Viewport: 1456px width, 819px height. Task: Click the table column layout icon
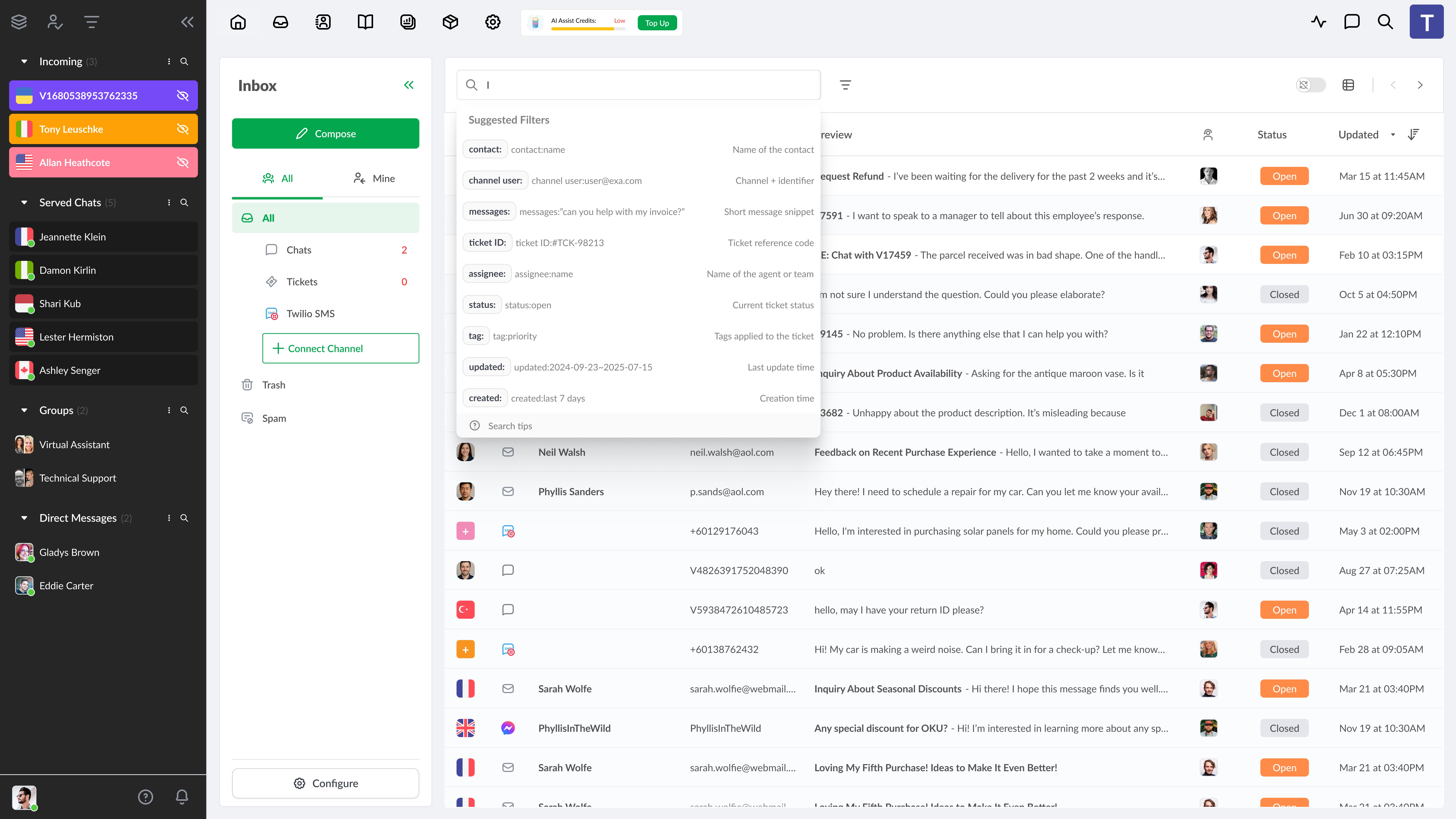pos(1348,85)
